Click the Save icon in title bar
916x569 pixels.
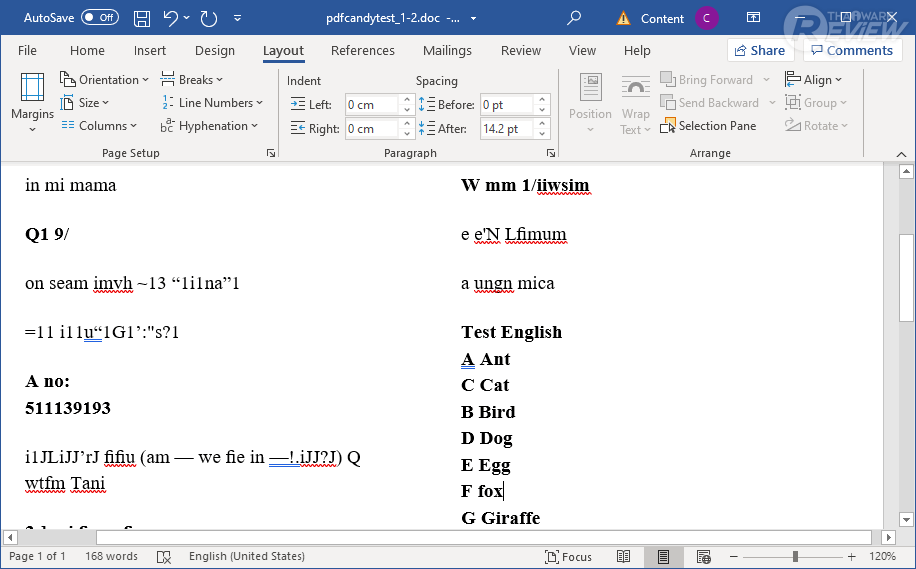tap(142, 18)
